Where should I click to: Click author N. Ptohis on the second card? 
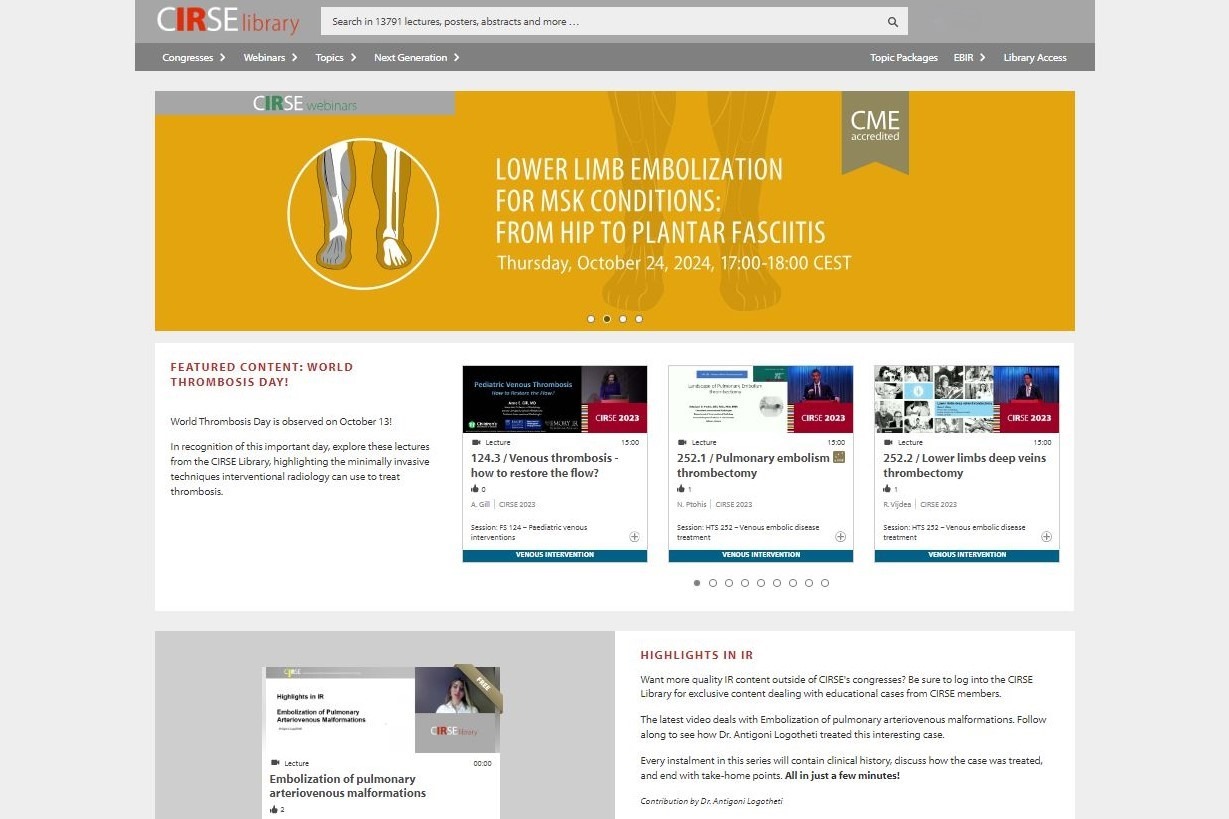click(x=691, y=504)
